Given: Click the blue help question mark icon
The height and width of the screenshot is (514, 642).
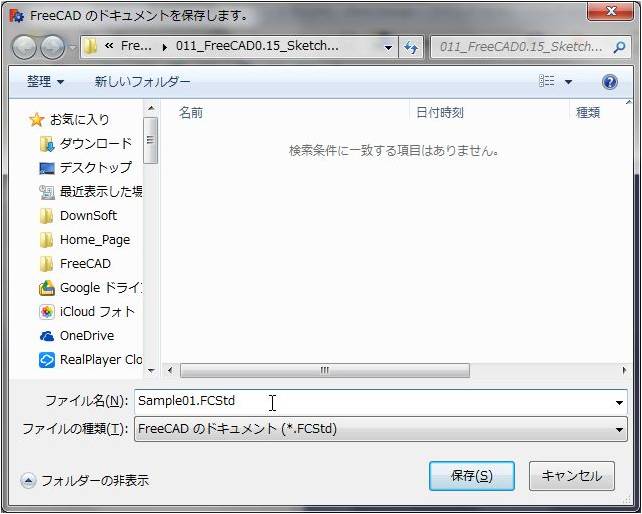Looking at the screenshot, I should pos(610,82).
